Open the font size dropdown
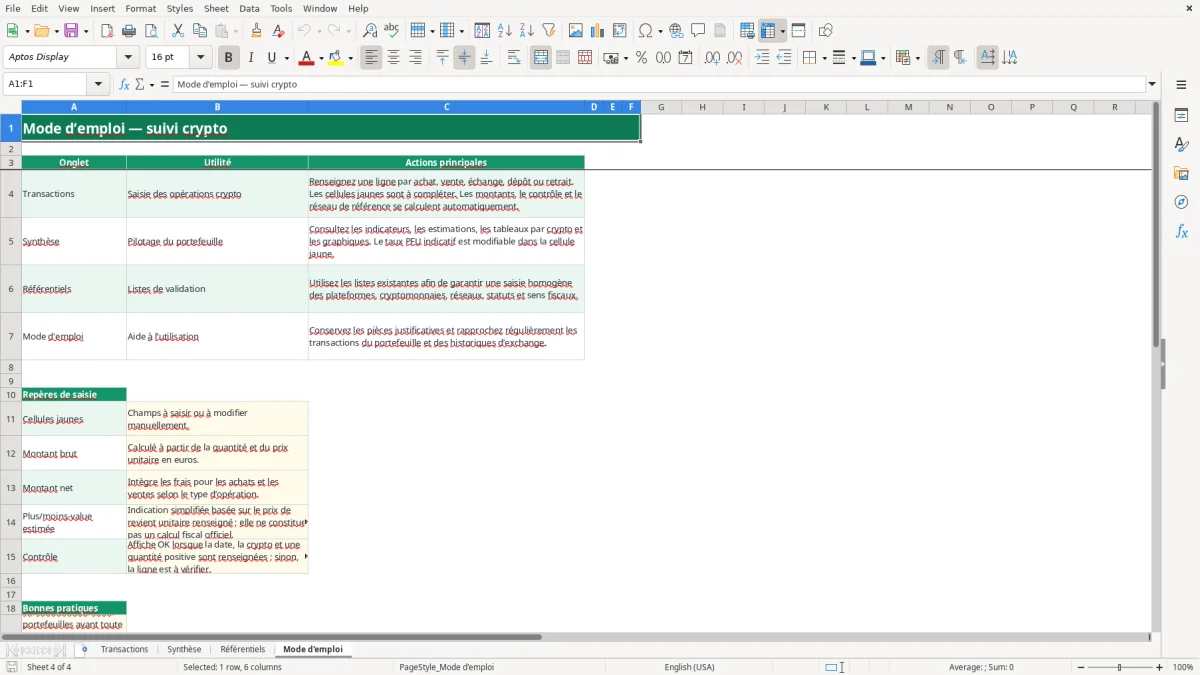The image size is (1200, 675). (200, 58)
